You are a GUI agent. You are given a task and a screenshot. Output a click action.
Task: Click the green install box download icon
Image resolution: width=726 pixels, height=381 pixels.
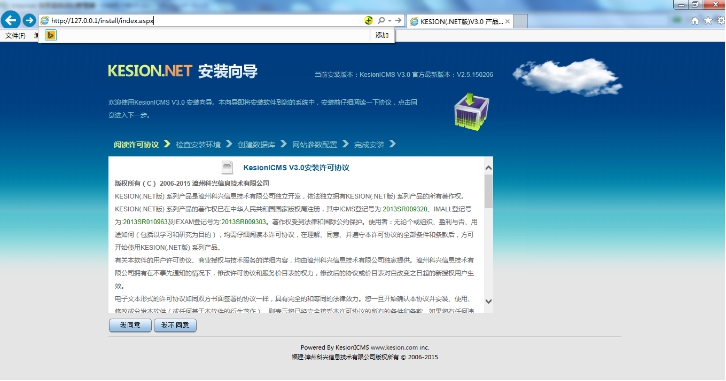point(471,111)
